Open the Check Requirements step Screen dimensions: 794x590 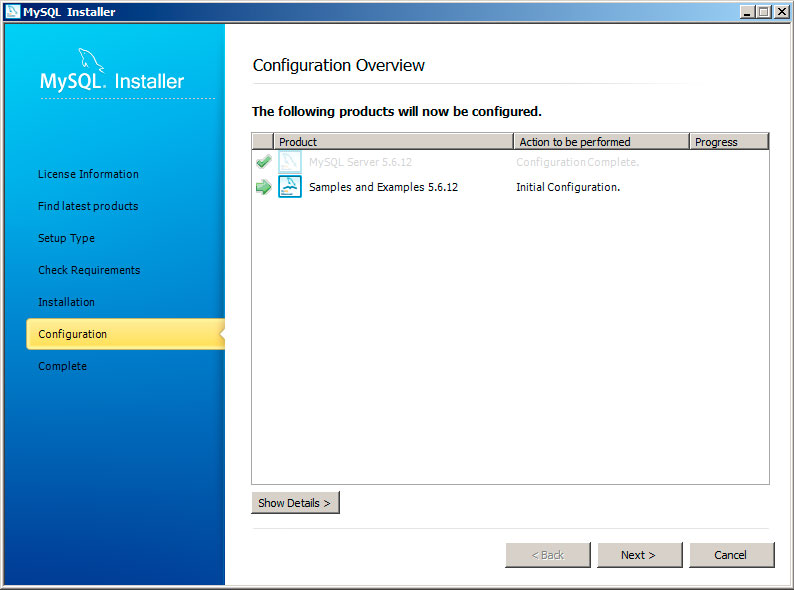89,270
